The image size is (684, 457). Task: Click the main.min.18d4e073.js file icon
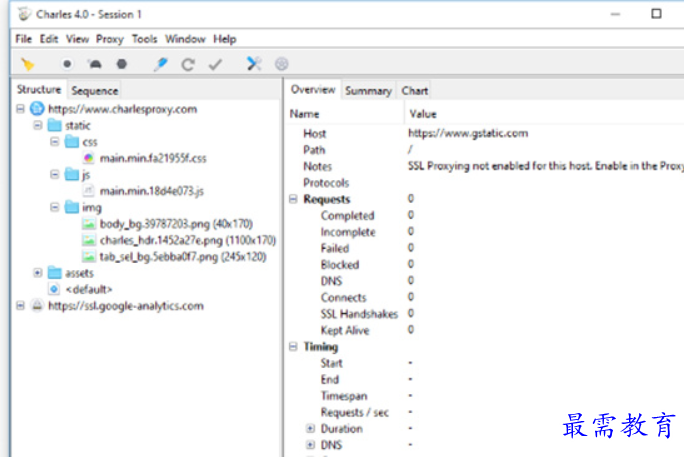[x=89, y=191]
